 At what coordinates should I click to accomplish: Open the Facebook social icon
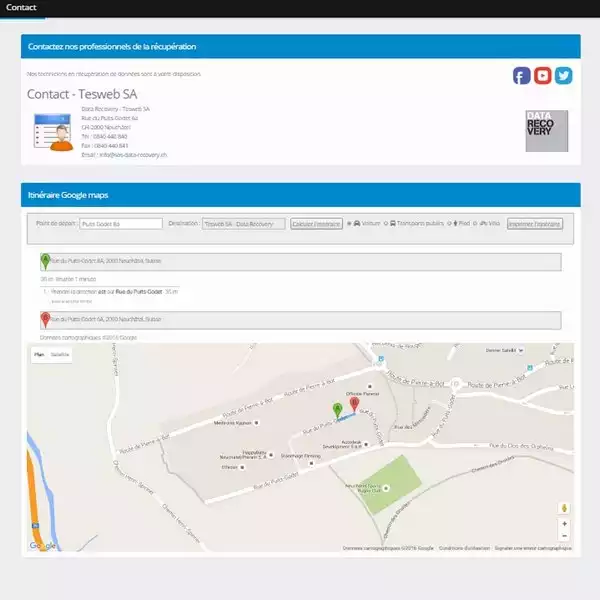tap(522, 75)
